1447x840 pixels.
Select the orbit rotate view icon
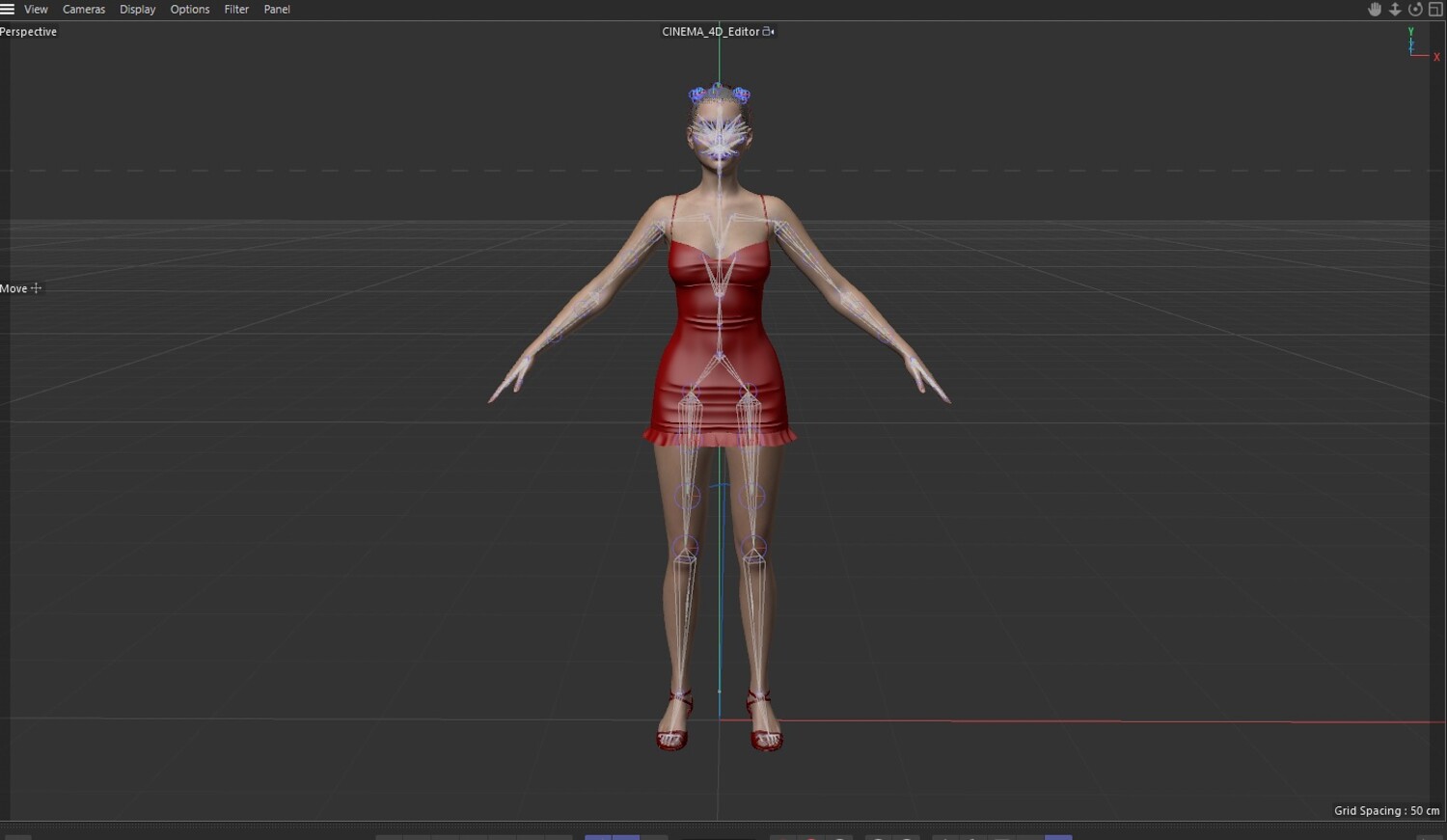coord(1415,10)
